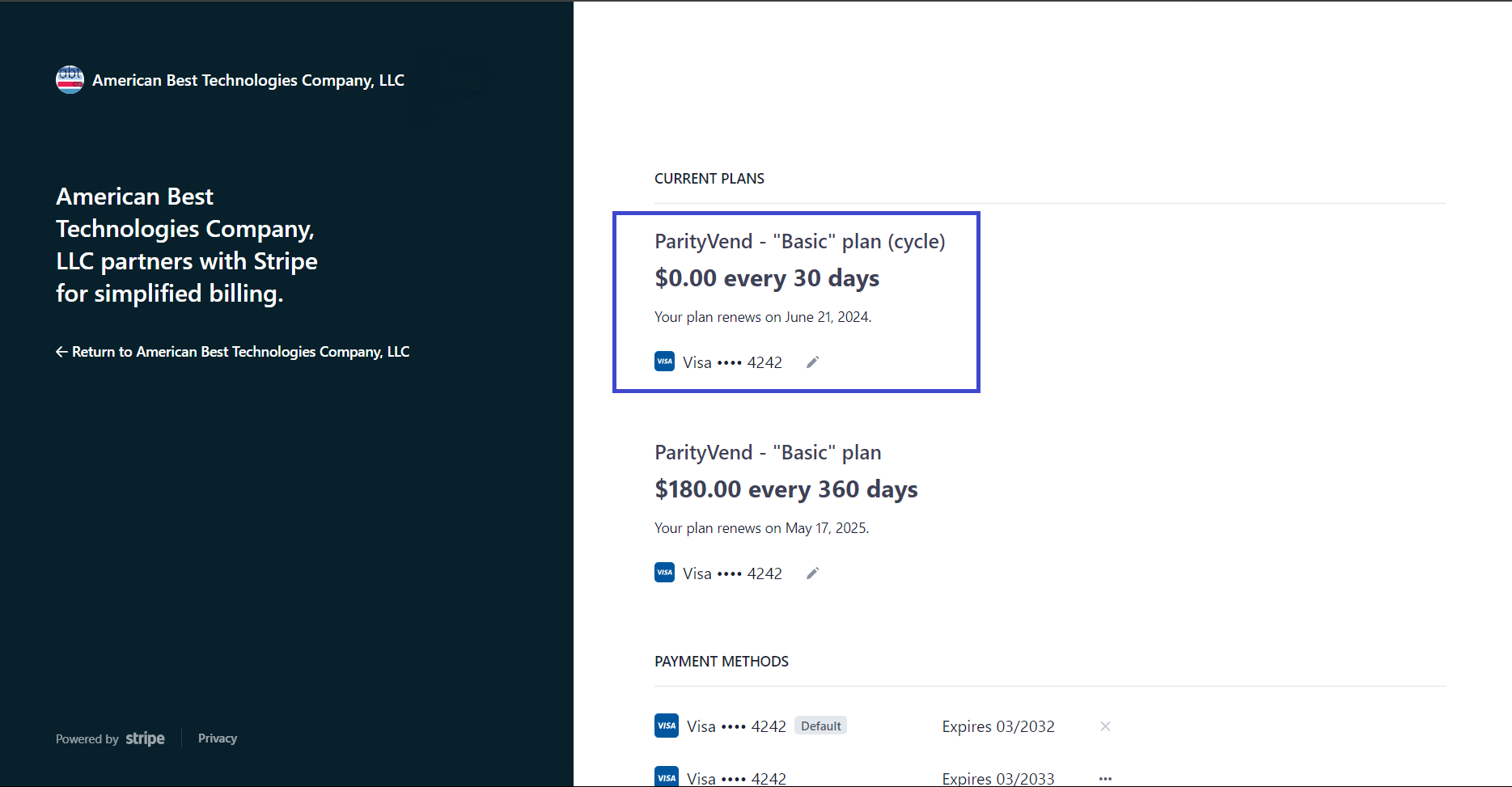Open the Stripe link in footer
The height and width of the screenshot is (787, 1512).
(146, 738)
